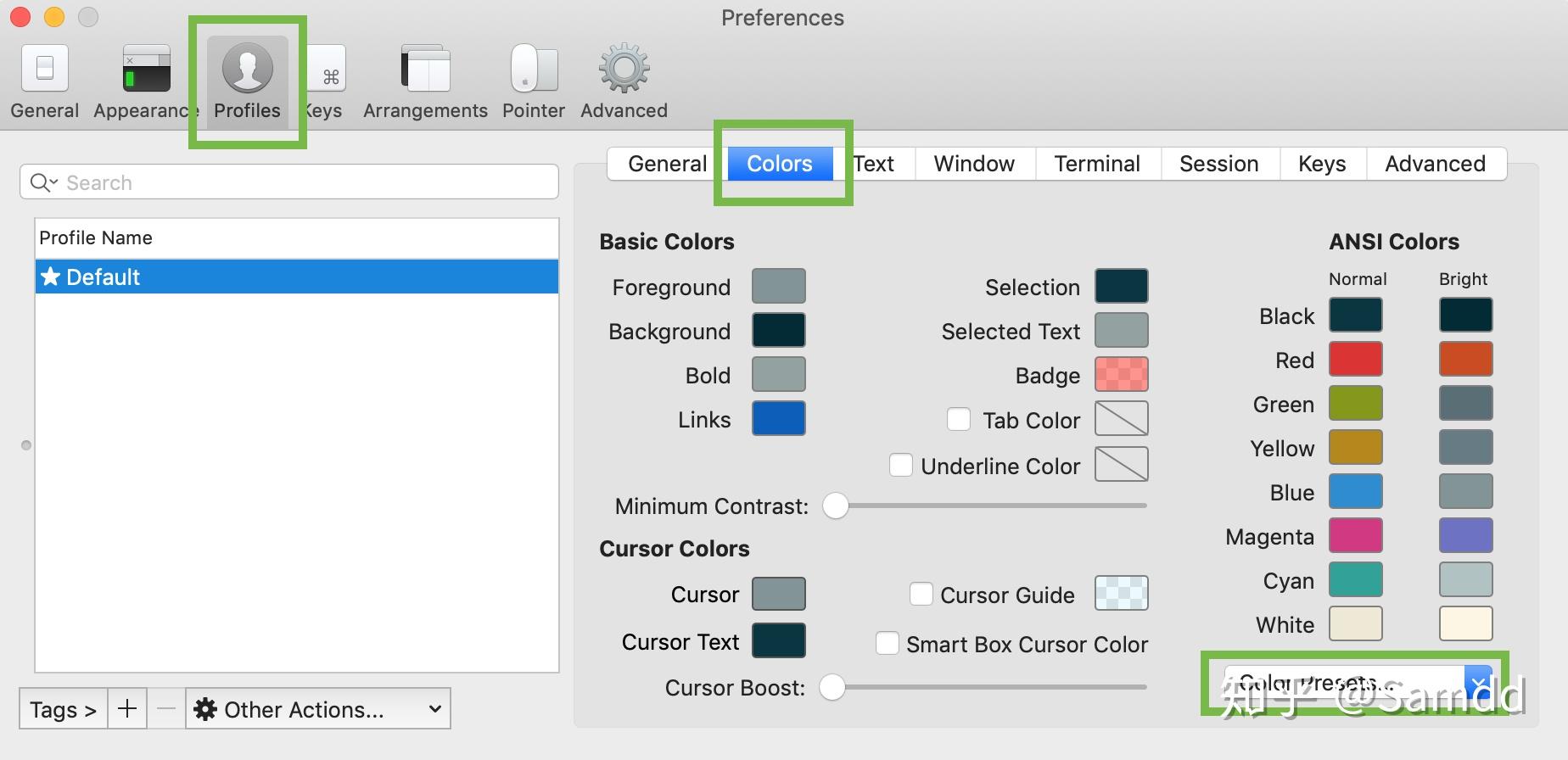Switch to the Window tab

[974, 164]
